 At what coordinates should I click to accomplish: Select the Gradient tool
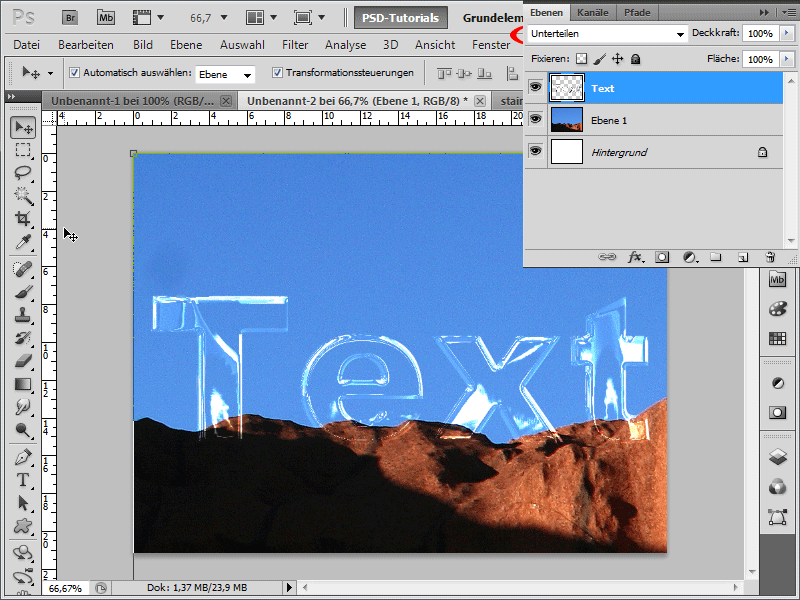point(23,384)
